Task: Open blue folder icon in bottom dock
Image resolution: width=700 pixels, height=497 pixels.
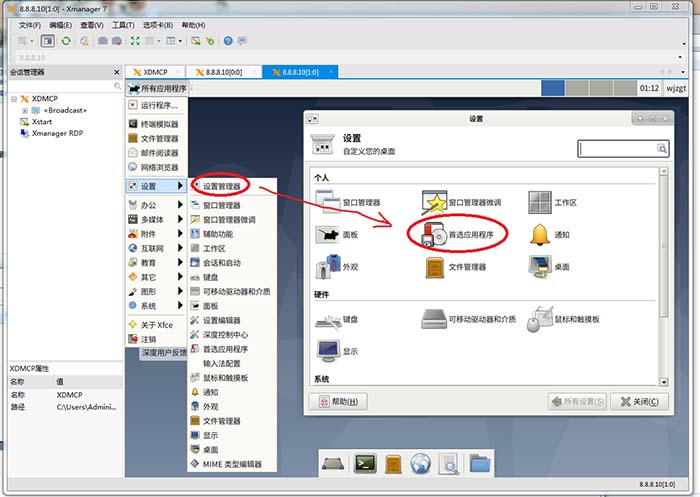Action: point(480,464)
